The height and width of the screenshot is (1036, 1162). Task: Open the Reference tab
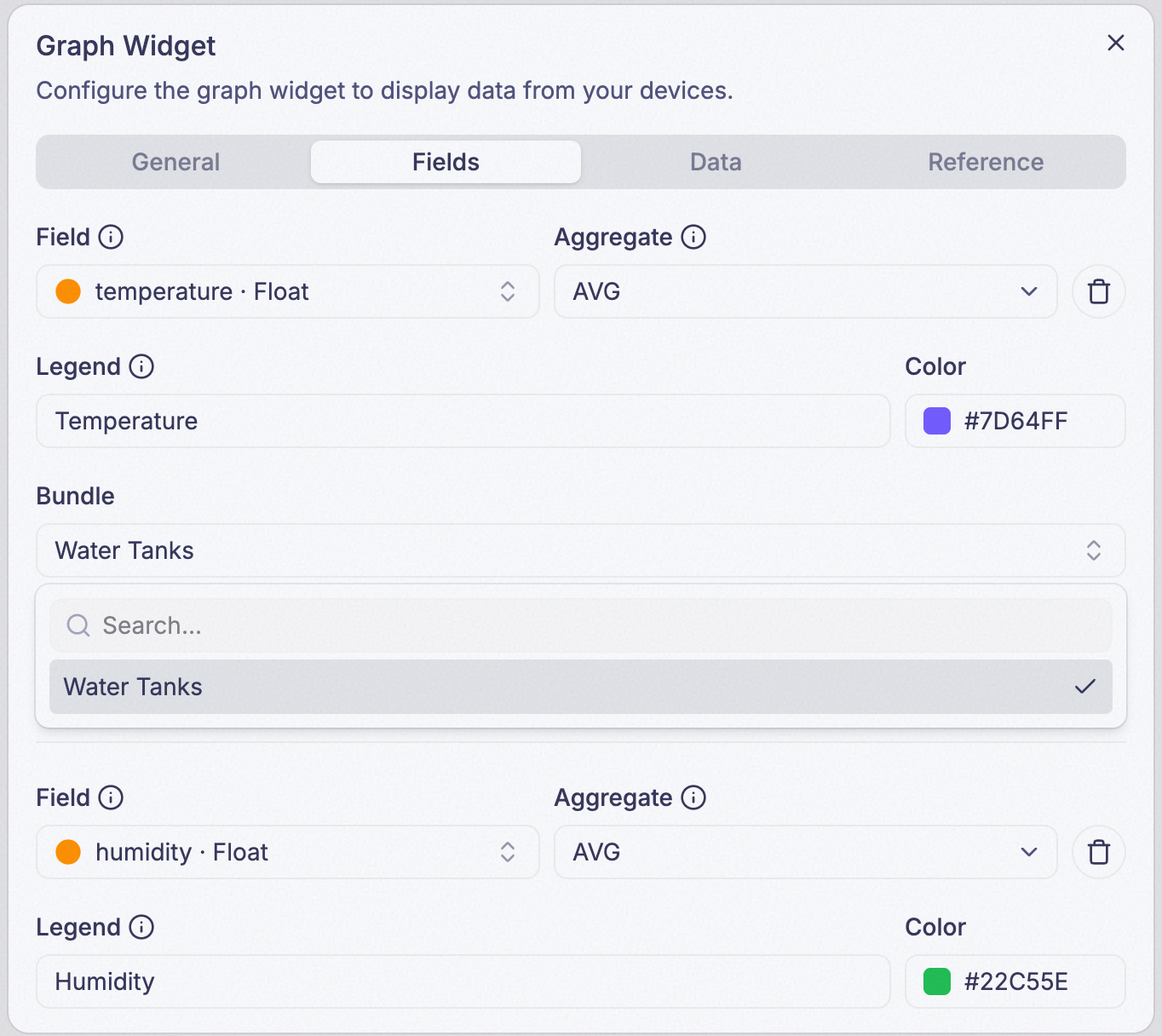tap(986, 162)
